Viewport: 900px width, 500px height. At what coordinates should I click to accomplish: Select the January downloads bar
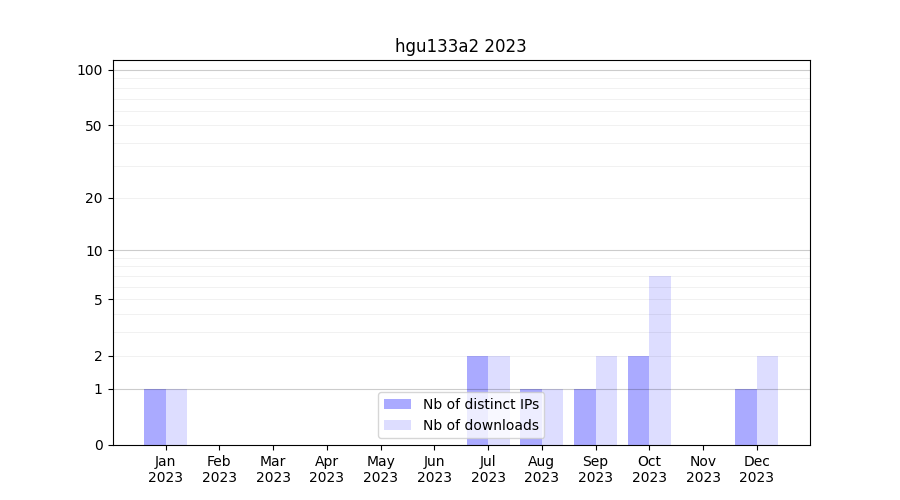point(176,417)
